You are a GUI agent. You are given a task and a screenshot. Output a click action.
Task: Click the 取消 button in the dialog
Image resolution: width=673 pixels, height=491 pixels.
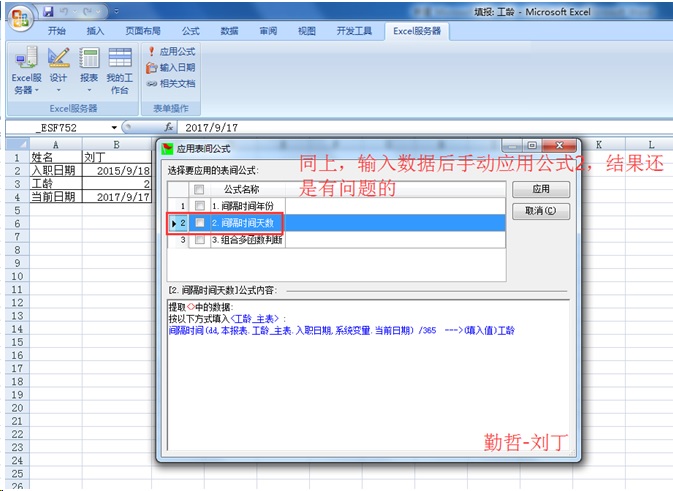tap(540, 211)
